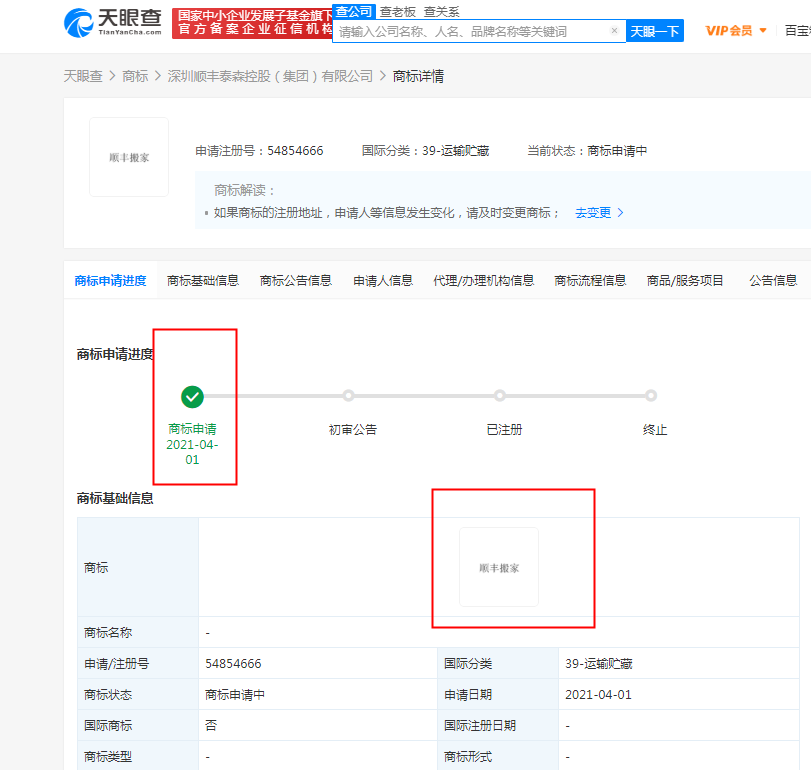Select the 查关系 search tab
This screenshot has height=770, width=811.
441,11
